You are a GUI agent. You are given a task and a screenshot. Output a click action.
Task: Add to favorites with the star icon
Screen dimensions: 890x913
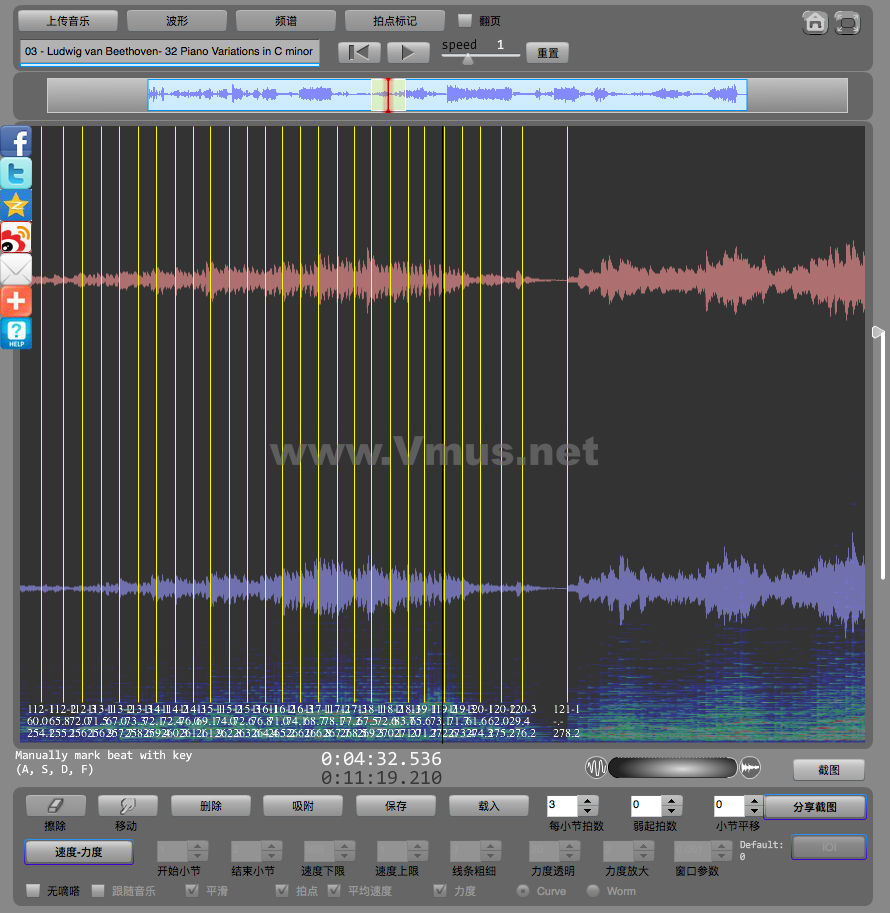coord(16,204)
